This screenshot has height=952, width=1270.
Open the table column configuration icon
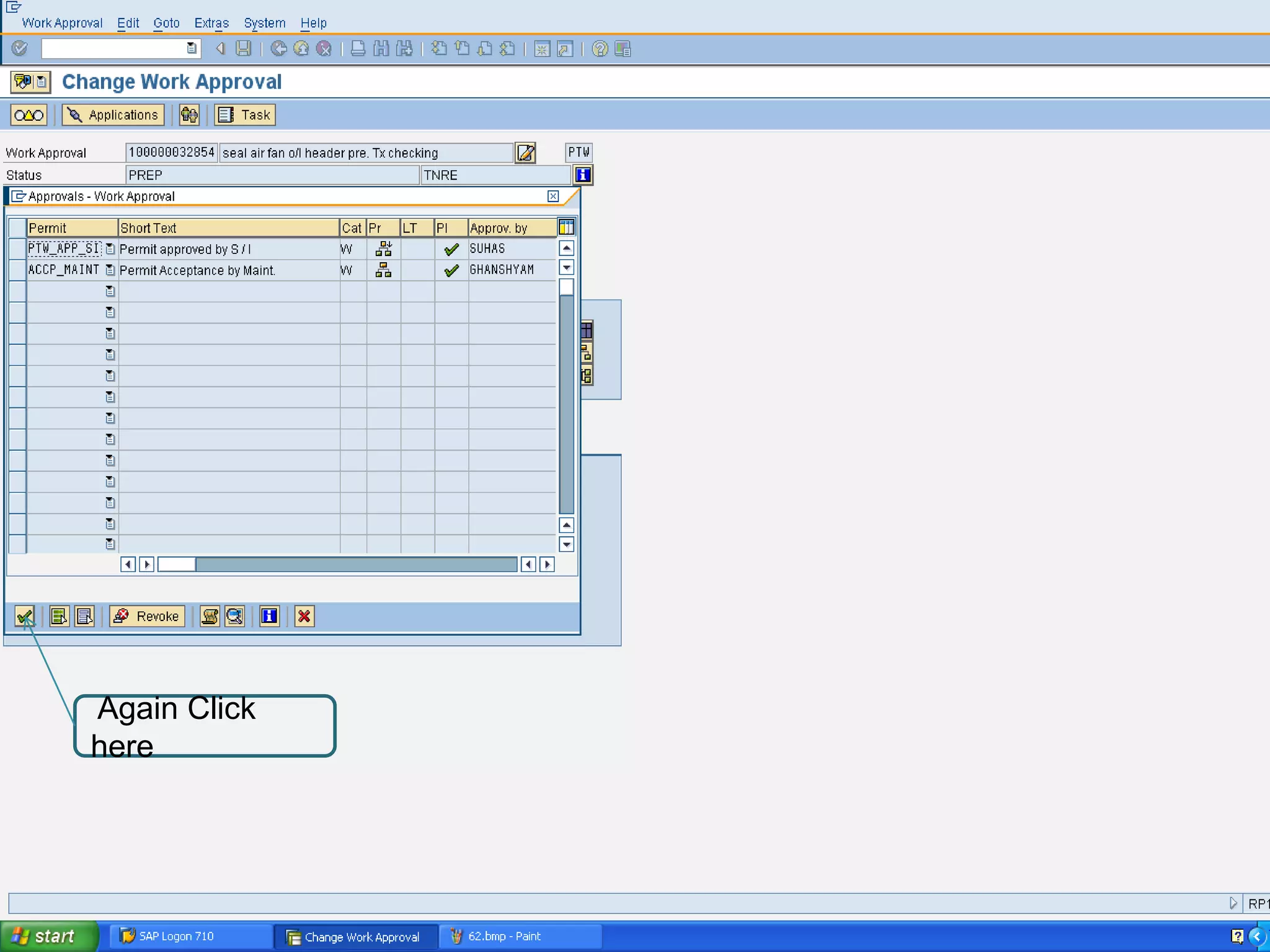(566, 227)
